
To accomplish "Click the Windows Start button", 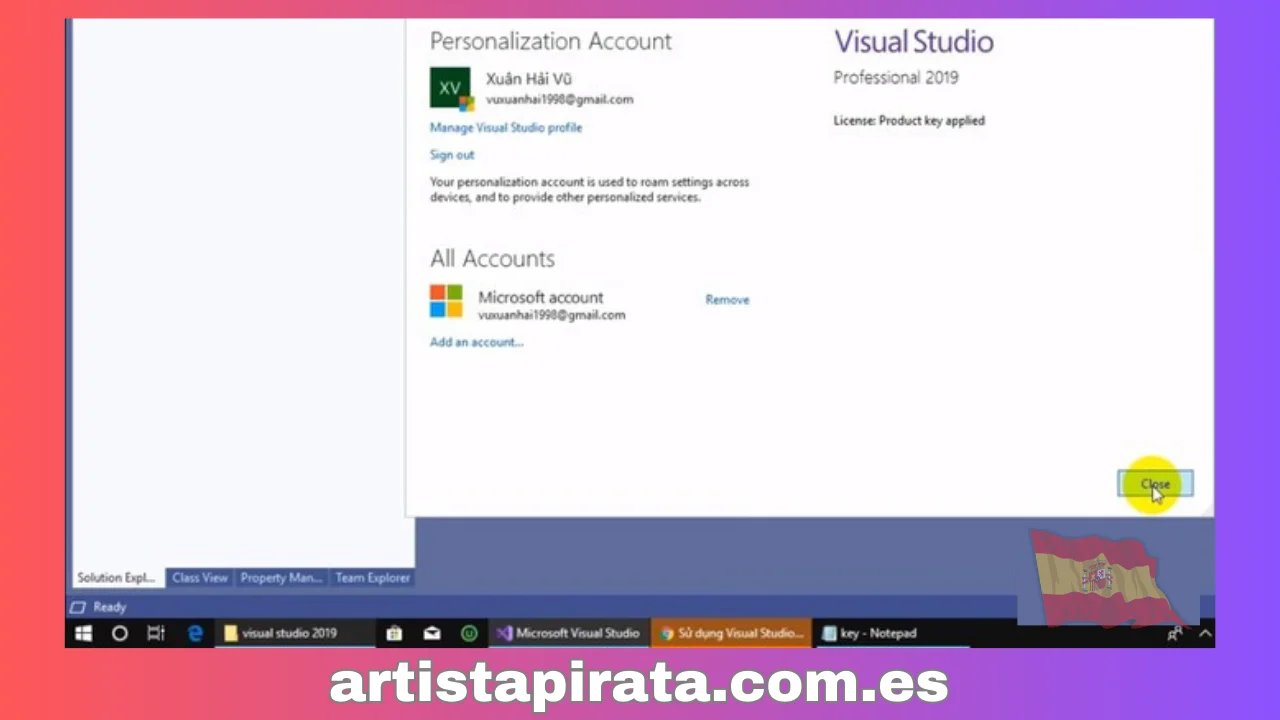I will (84, 633).
